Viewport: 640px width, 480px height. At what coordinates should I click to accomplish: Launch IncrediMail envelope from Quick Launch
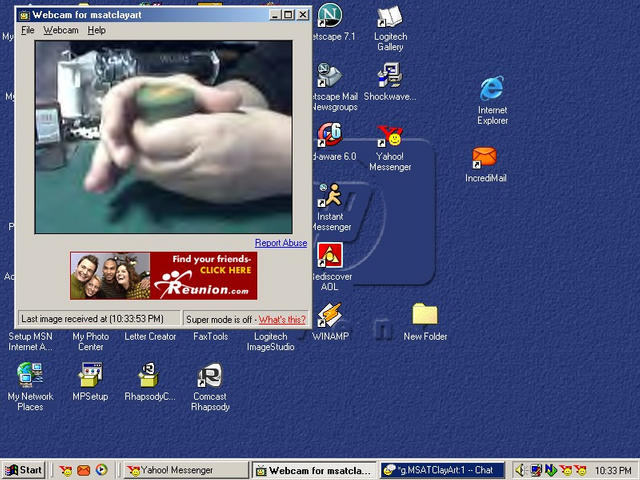click(x=84, y=471)
